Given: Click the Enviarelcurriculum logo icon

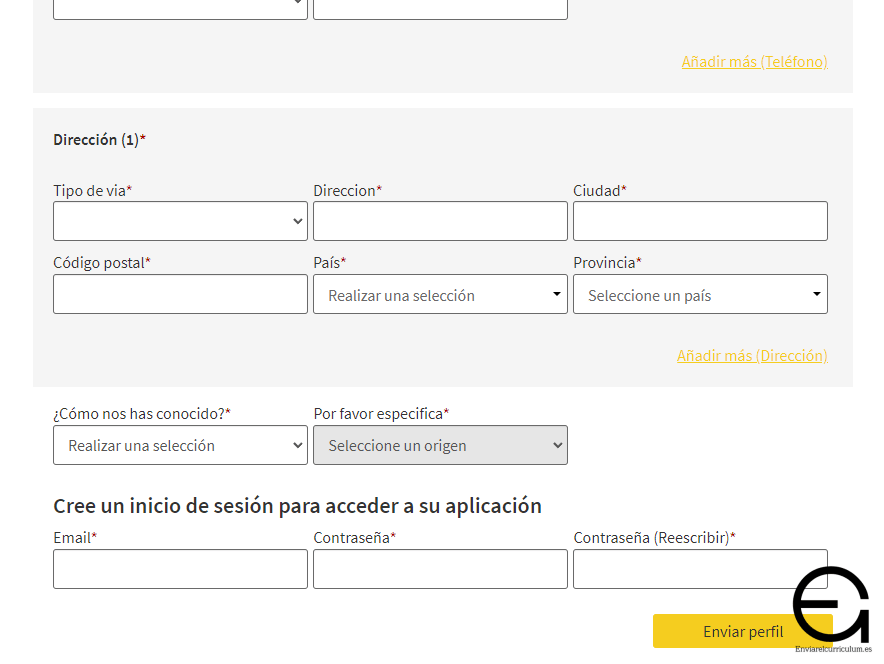Looking at the screenshot, I should (831, 604).
